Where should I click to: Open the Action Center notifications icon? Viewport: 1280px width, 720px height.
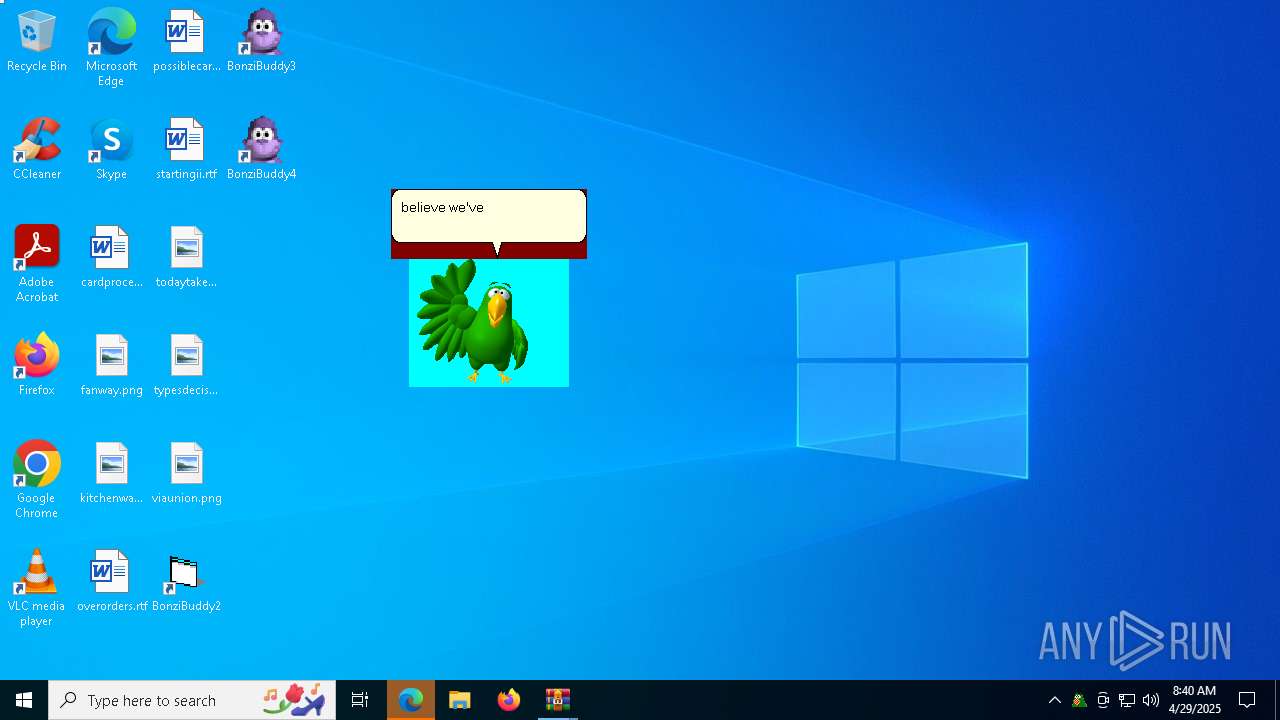[x=1247, y=700]
